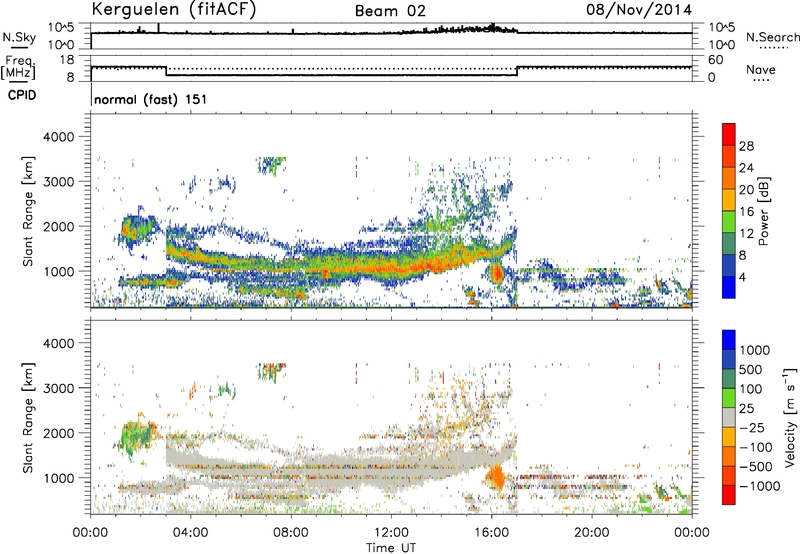800x554 pixels.
Task: Click the "-100" velocity colorbar label
Action: (756, 447)
